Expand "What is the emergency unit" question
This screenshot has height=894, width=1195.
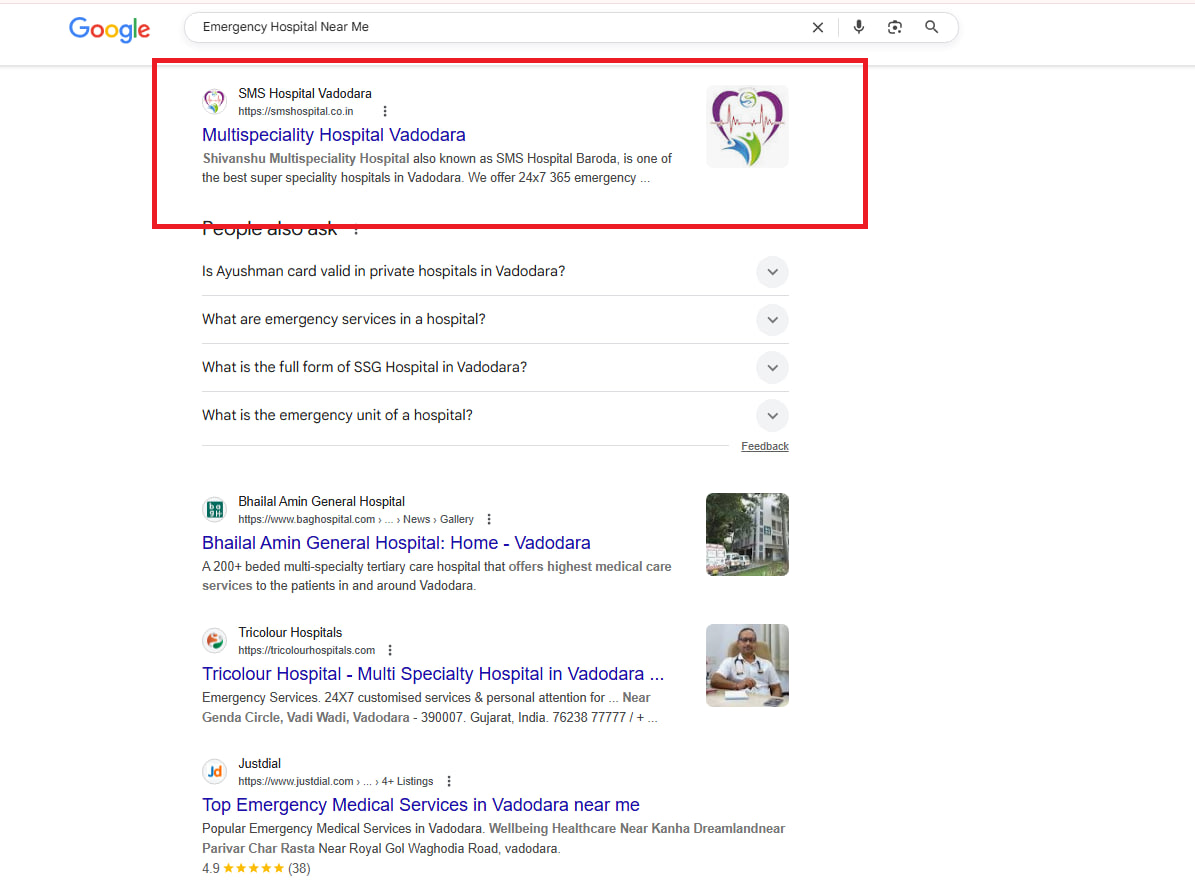click(x=773, y=416)
